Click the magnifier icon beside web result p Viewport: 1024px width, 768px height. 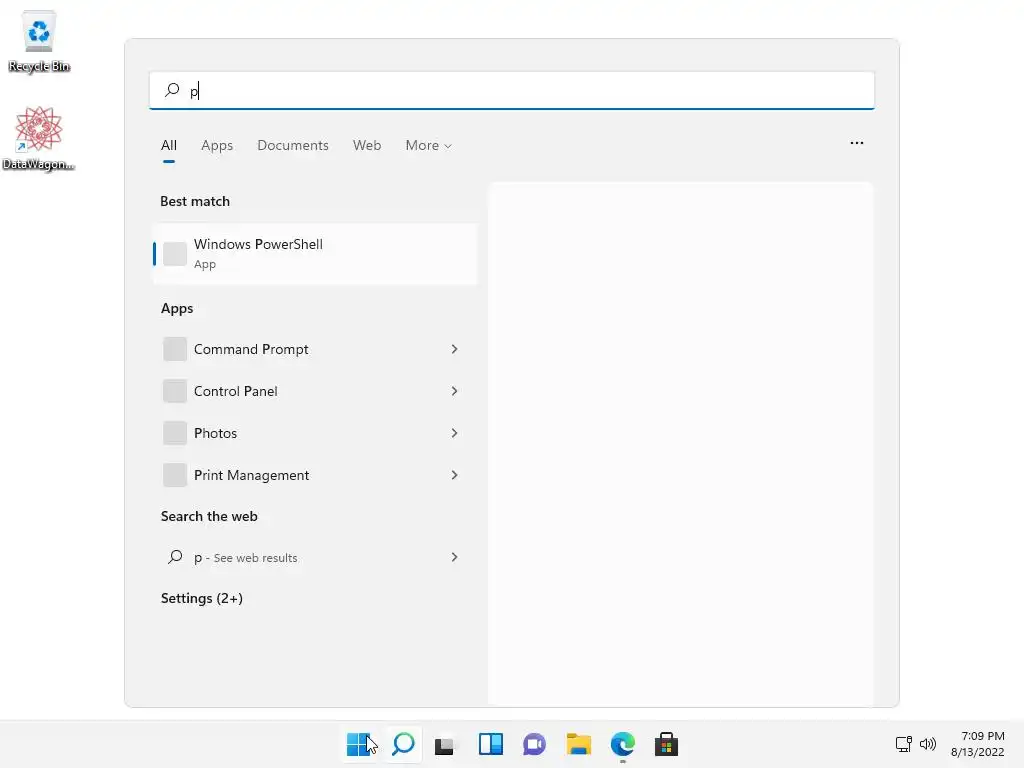click(x=175, y=557)
